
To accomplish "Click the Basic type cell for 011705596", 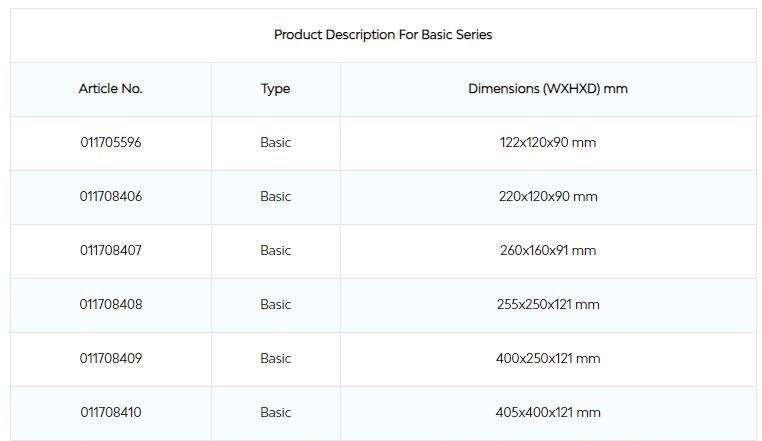I will (x=275, y=143).
